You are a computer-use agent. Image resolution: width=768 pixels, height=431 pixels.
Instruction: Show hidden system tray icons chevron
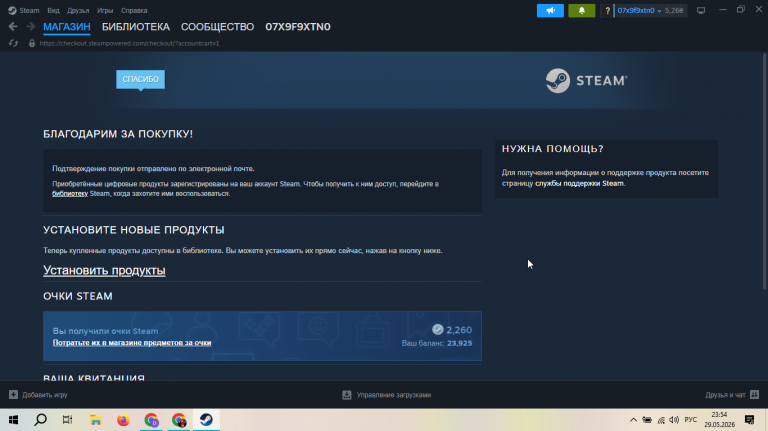pyautogui.click(x=633, y=420)
